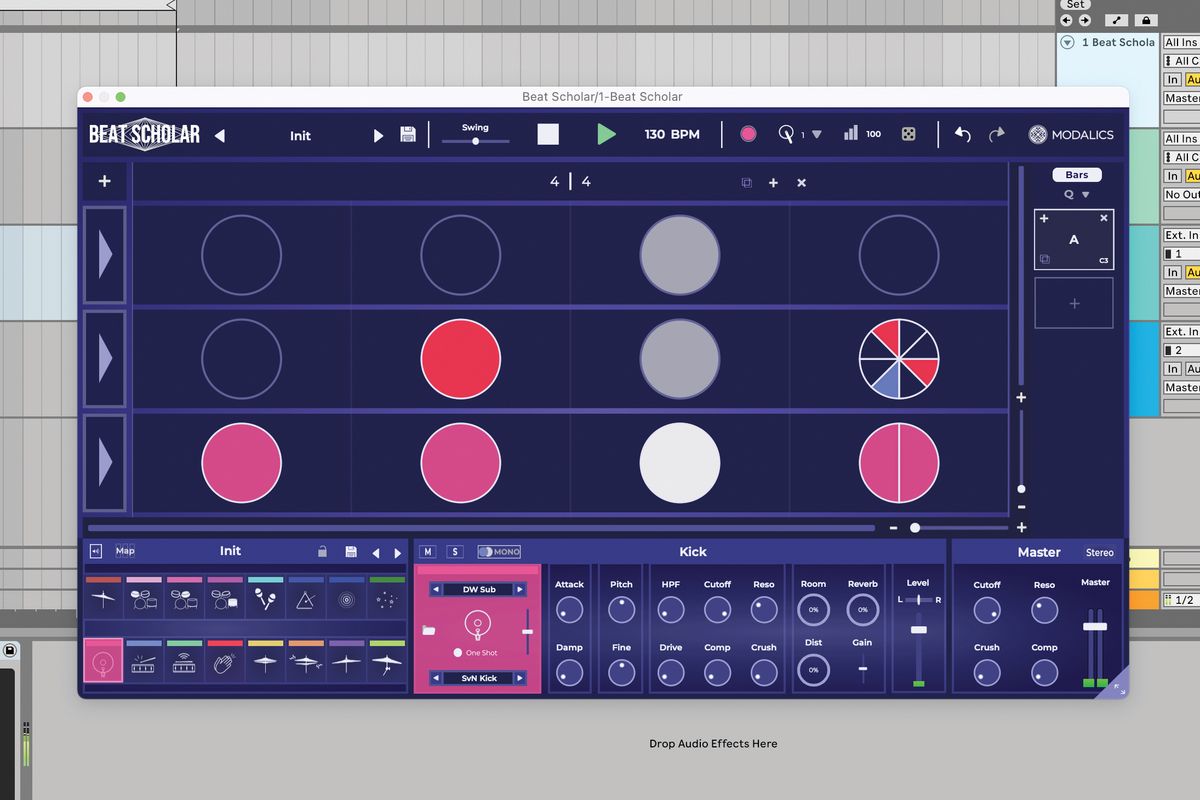Enable MONO mode on the Kick channel

pyautogui.click(x=497, y=551)
